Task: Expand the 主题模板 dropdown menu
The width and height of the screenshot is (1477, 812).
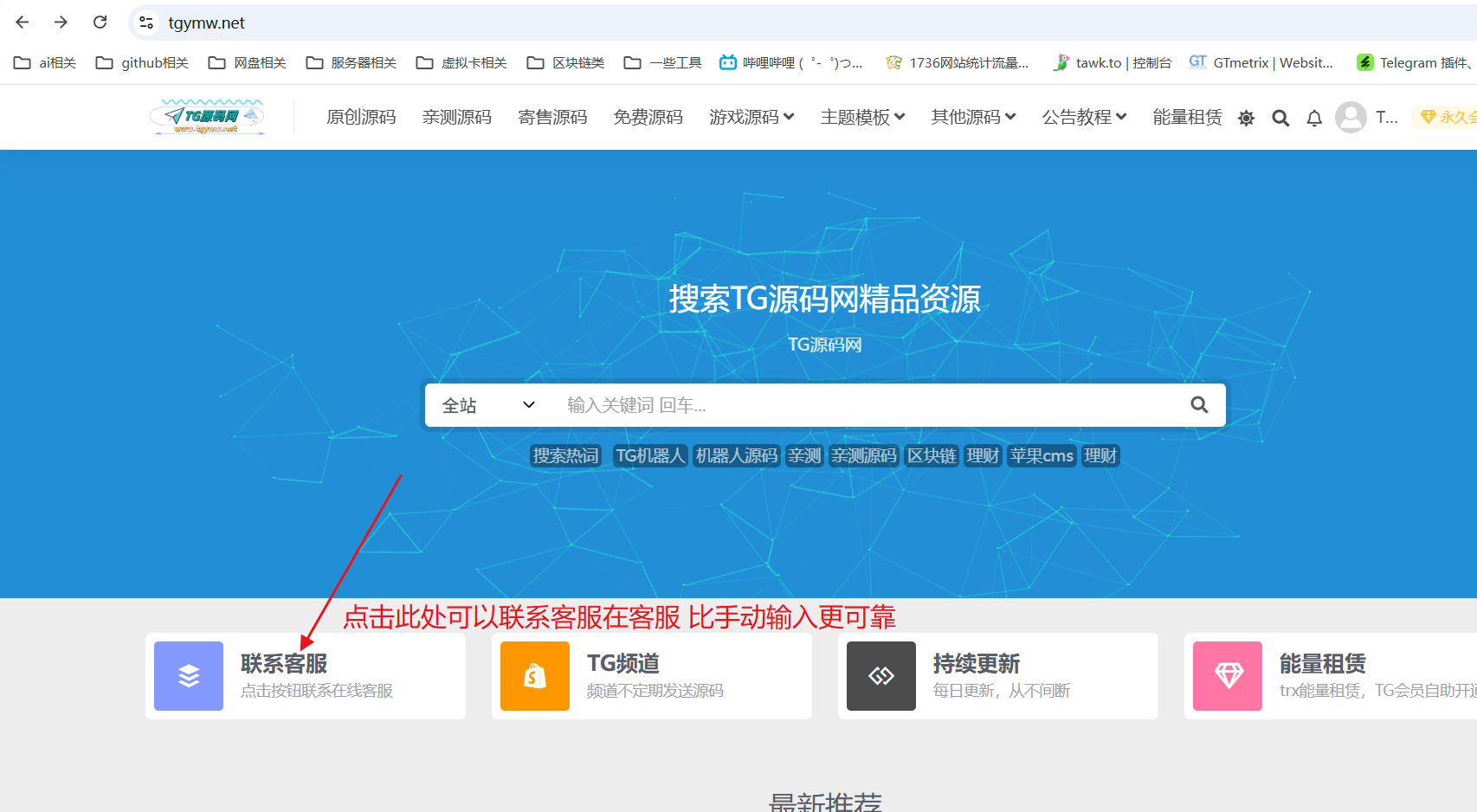Action: tap(862, 117)
